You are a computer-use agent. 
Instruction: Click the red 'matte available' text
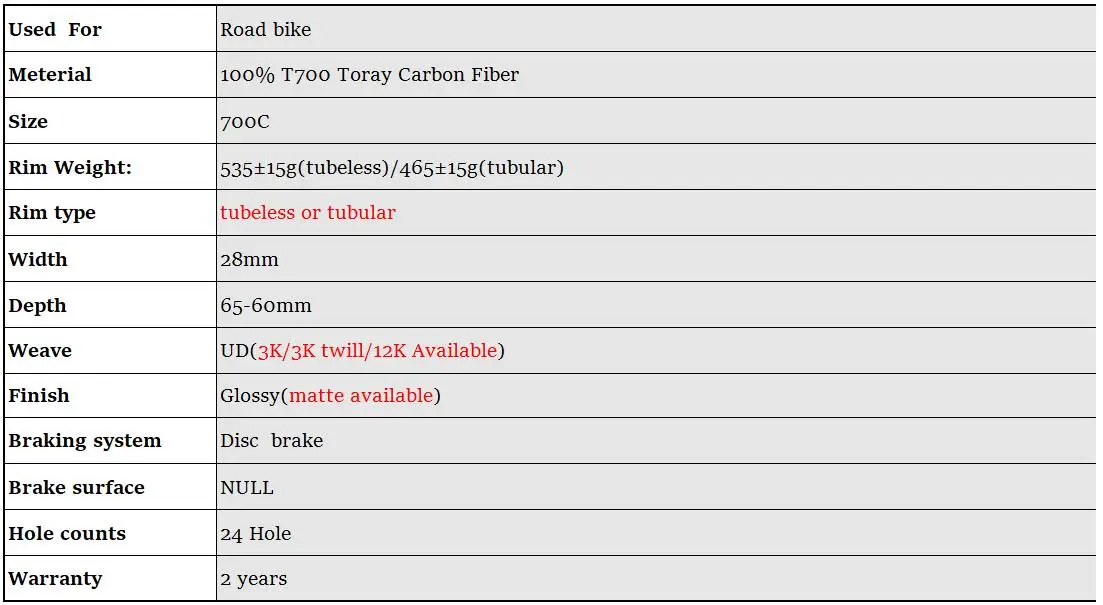(x=361, y=395)
